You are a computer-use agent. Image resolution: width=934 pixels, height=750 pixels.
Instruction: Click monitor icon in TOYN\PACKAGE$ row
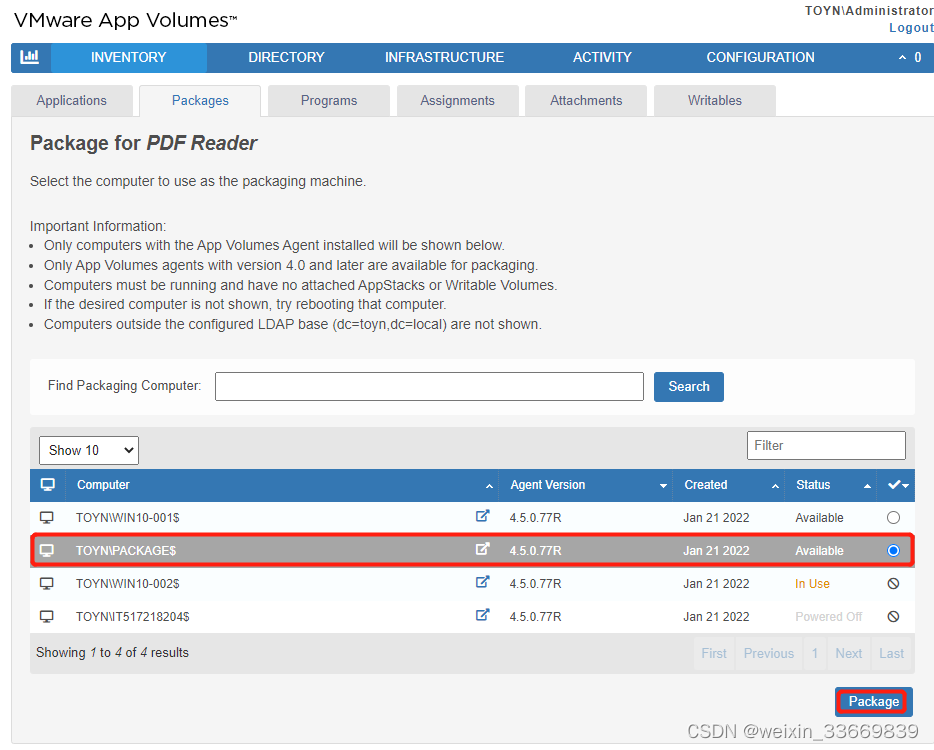click(x=46, y=550)
